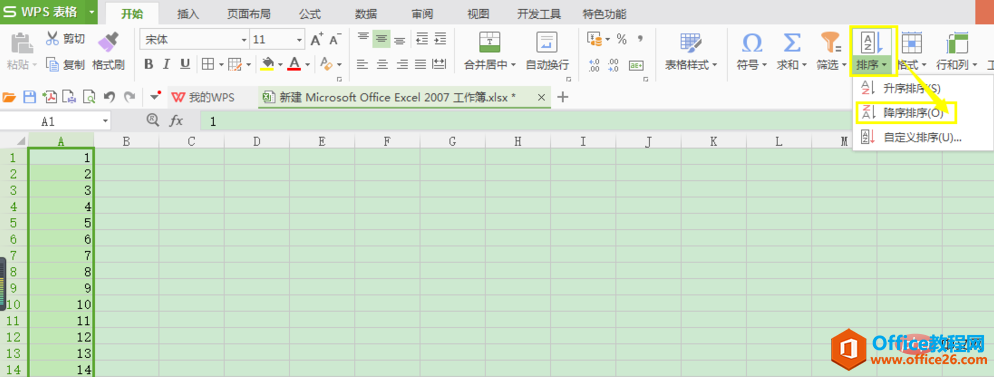Open the 视图 (View) tab
This screenshot has width=994, height=377.
pyautogui.click(x=478, y=14)
